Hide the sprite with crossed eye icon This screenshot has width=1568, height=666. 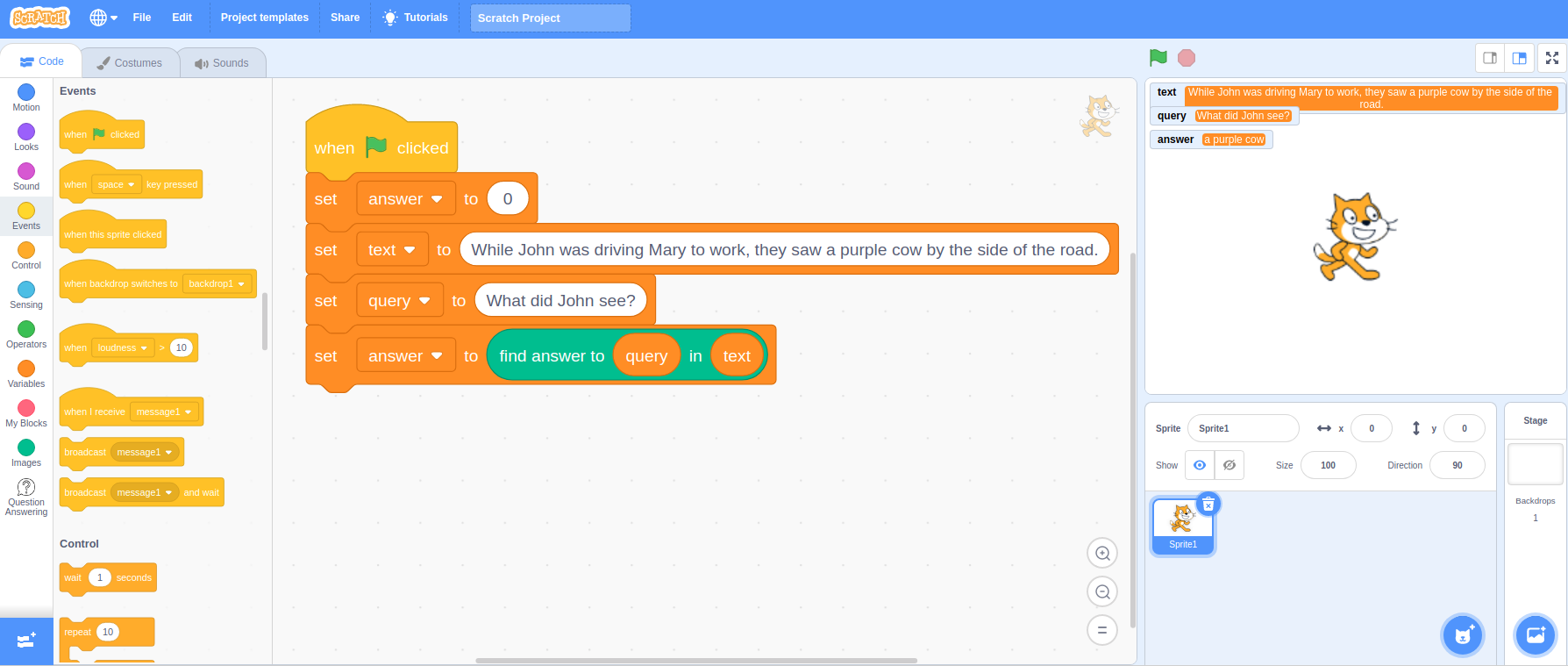(x=1229, y=465)
